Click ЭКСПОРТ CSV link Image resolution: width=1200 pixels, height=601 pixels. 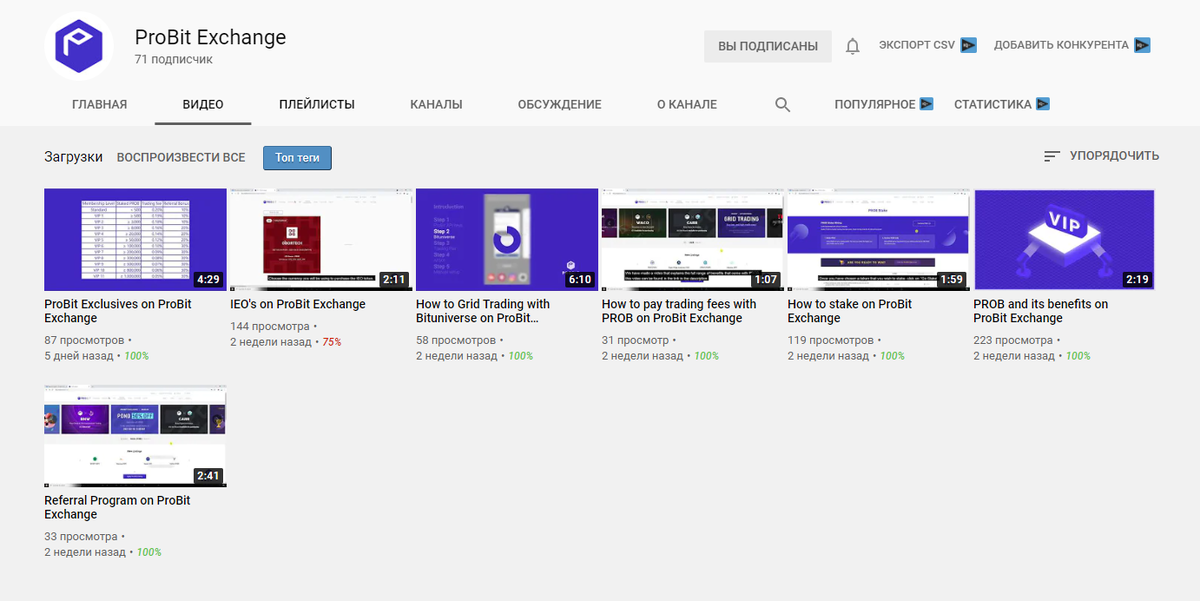pyautogui.click(x=917, y=45)
